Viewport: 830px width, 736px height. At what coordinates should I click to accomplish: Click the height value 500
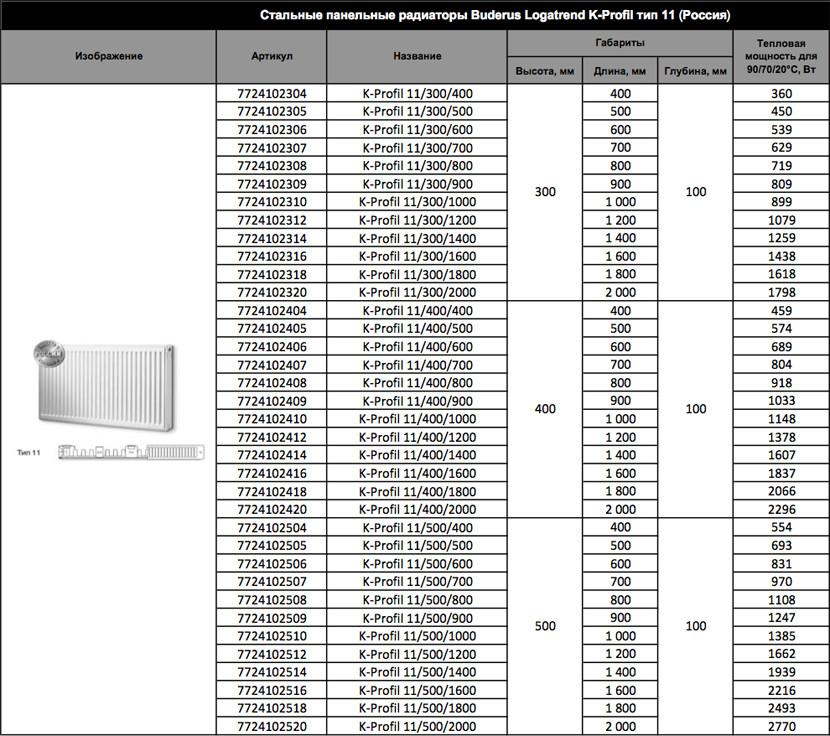[545, 626]
